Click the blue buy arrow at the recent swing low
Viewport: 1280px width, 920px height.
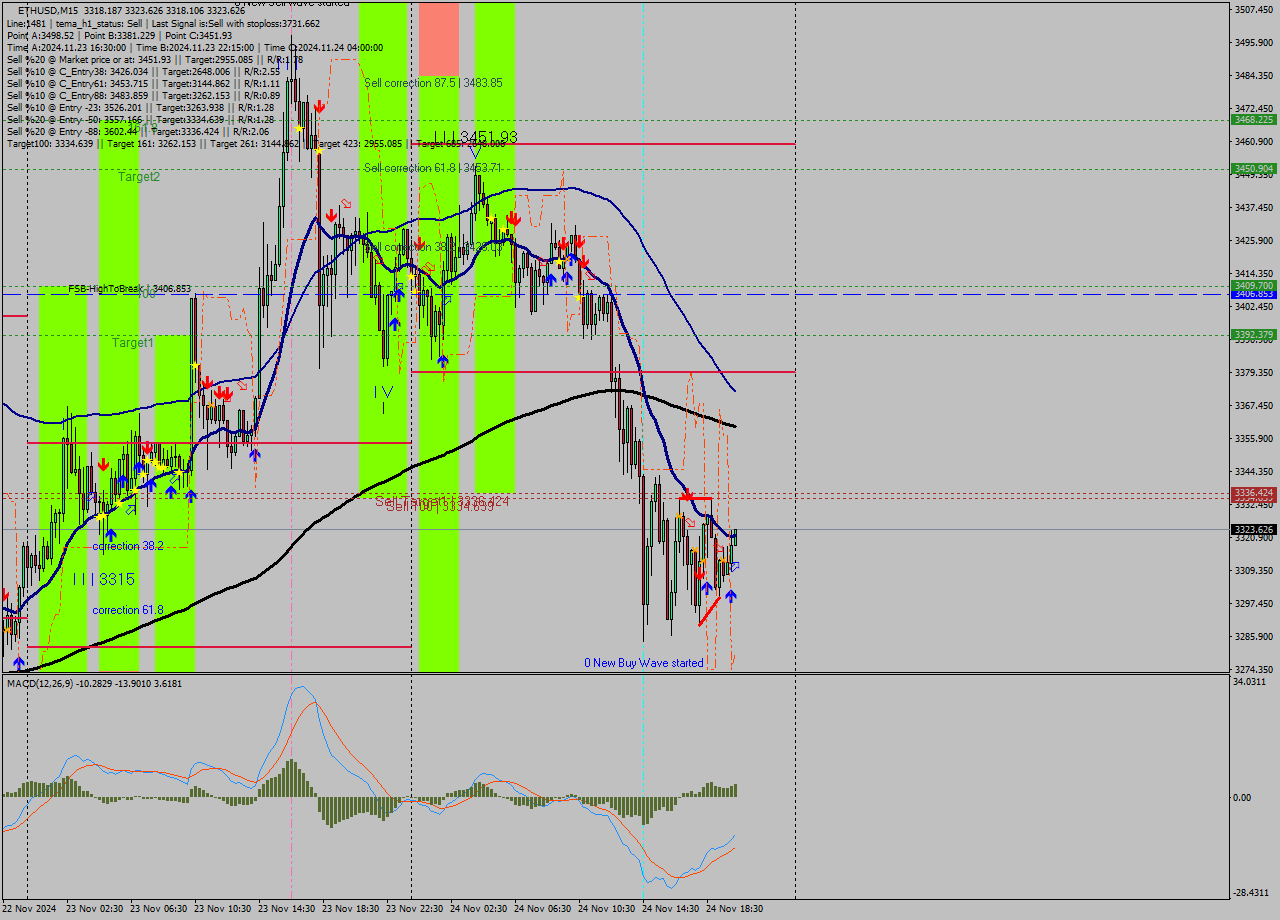click(x=731, y=595)
